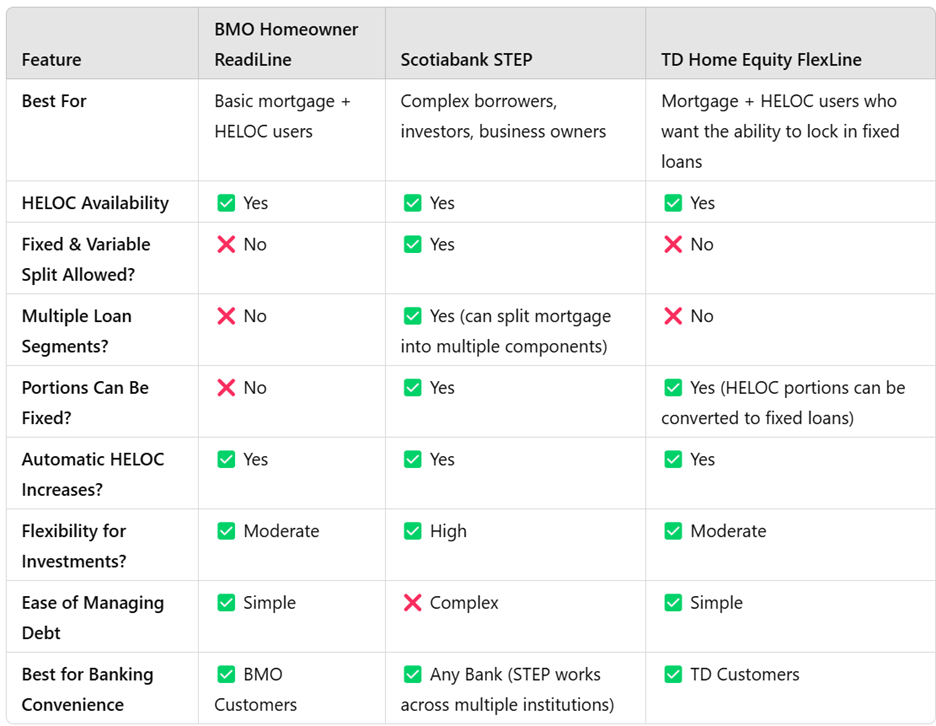Click green check in TD Automatic HELOC Increases cell
The image size is (936, 726).
point(673,459)
